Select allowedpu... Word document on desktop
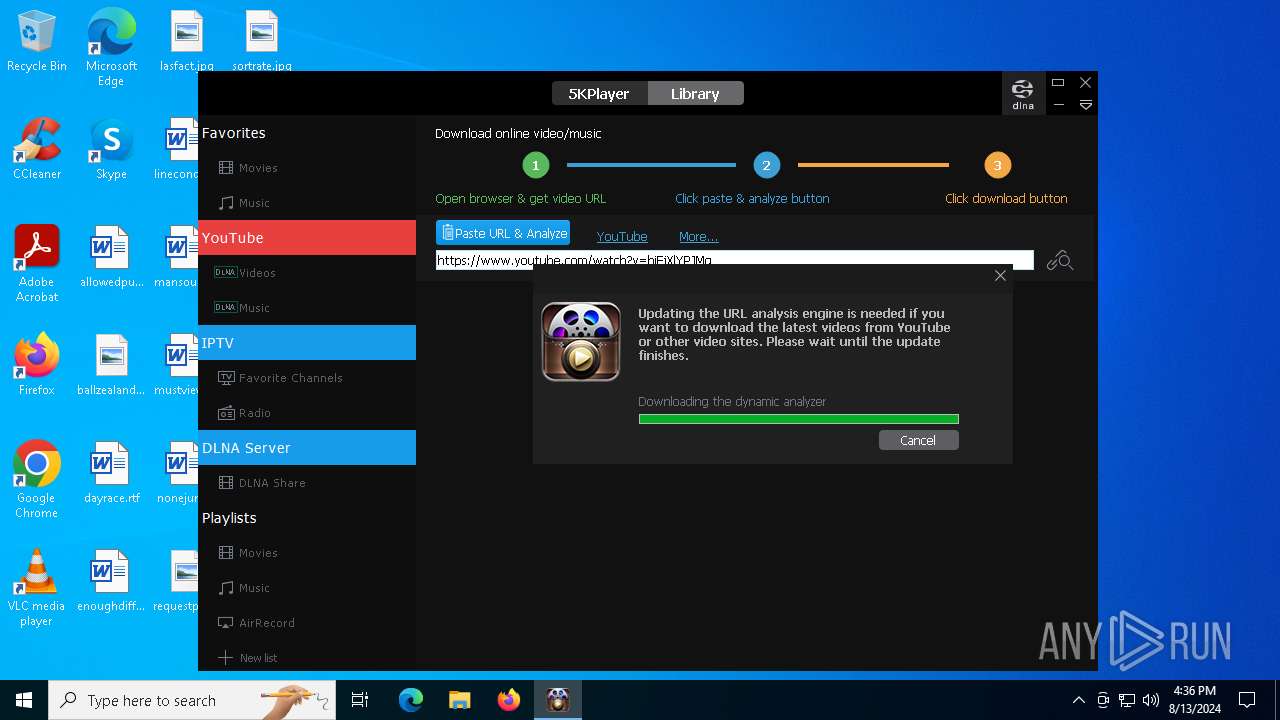 (111, 257)
